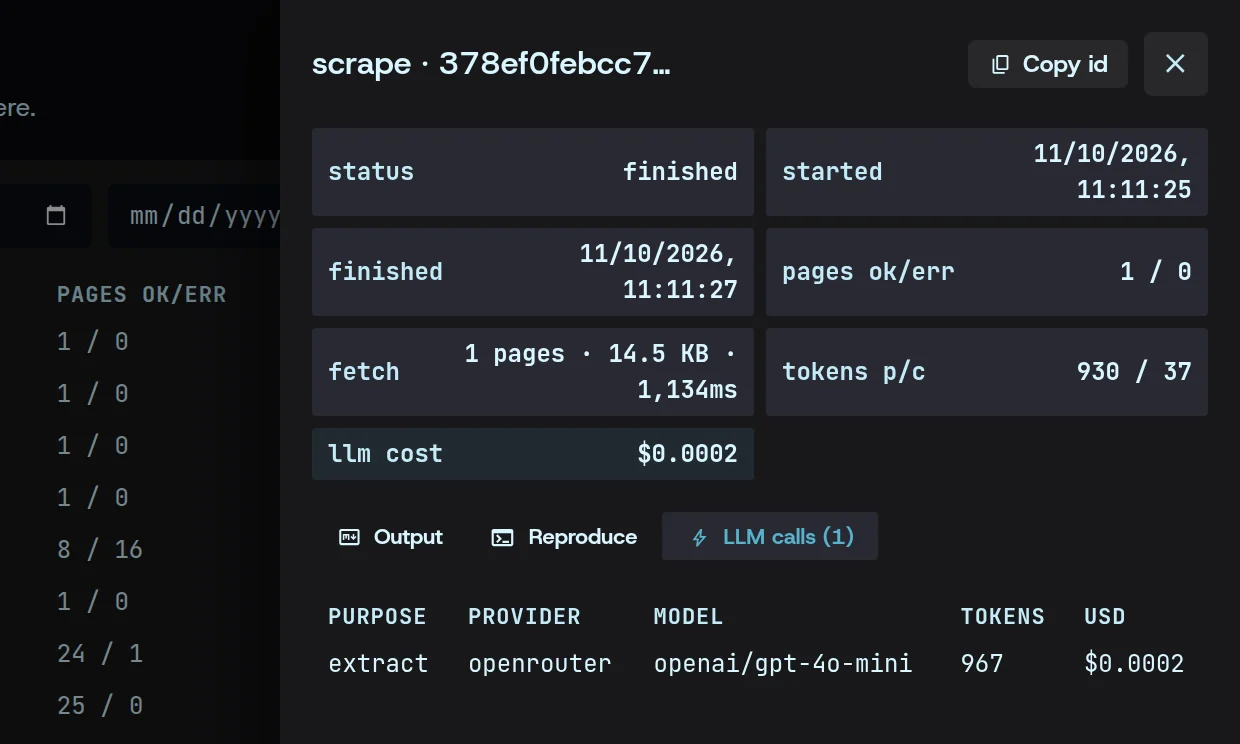Screen dimensions: 1240x744
Task: Click the PROVIDER column header
Action: click(x=524, y=616)
